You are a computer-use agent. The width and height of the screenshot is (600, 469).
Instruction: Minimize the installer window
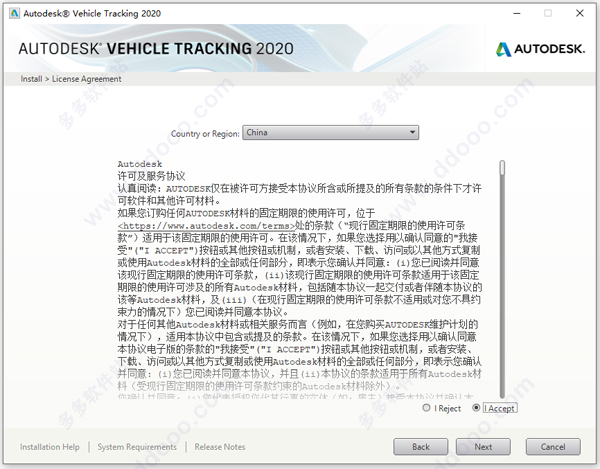tap(517, 13)
